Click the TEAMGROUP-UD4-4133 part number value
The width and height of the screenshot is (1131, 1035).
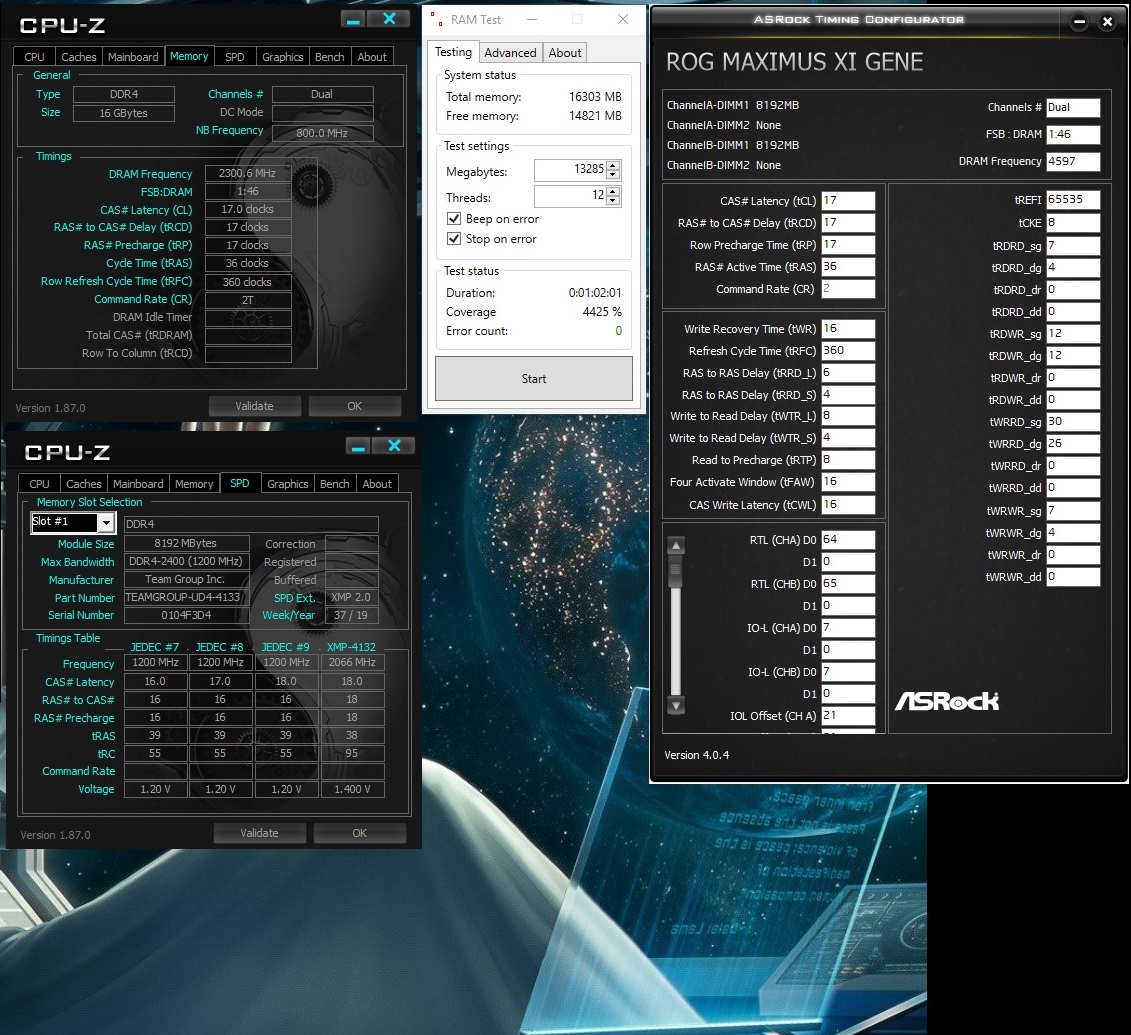[187, 597]
